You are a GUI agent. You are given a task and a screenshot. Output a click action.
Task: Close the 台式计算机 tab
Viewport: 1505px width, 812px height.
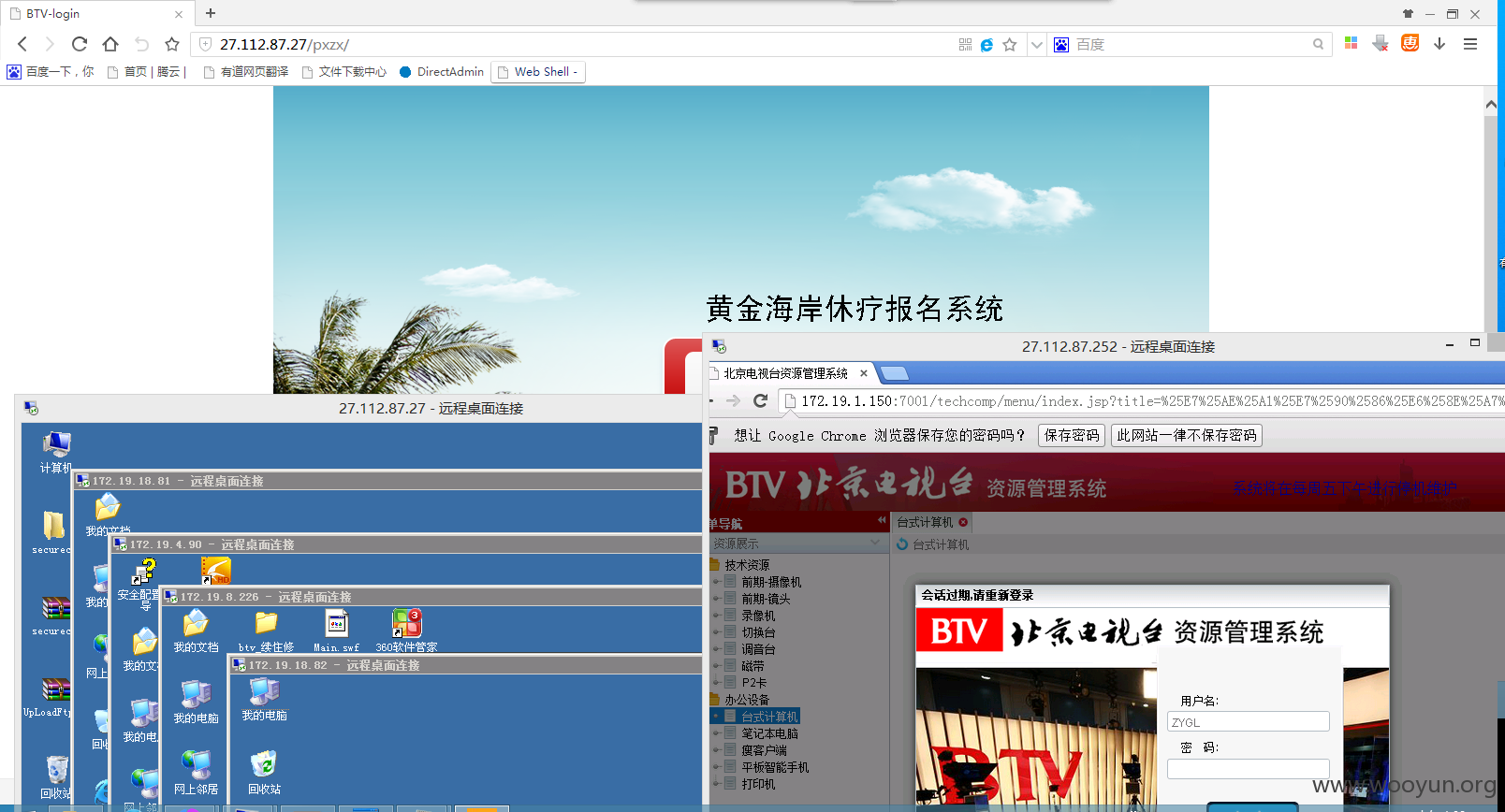pyautogui.click(x=963, y=522)
